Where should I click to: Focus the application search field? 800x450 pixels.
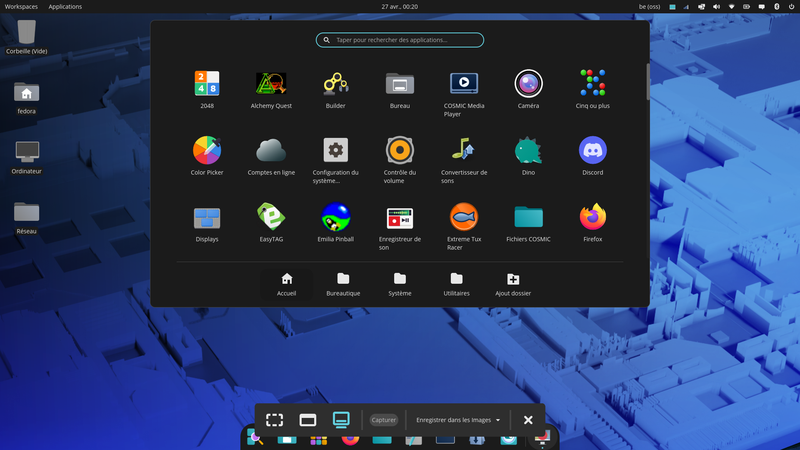click(x=399, y=40)
